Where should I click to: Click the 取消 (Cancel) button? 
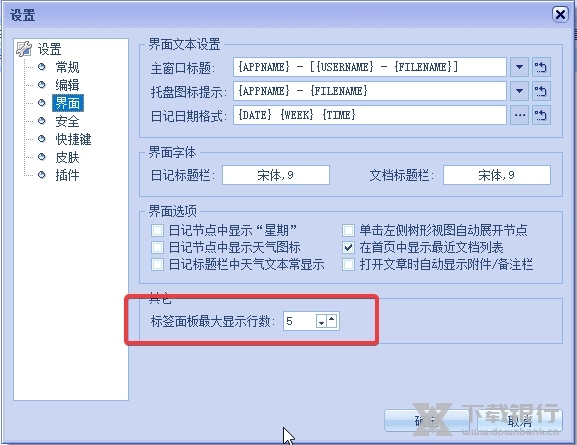click(x=519, y=420)
